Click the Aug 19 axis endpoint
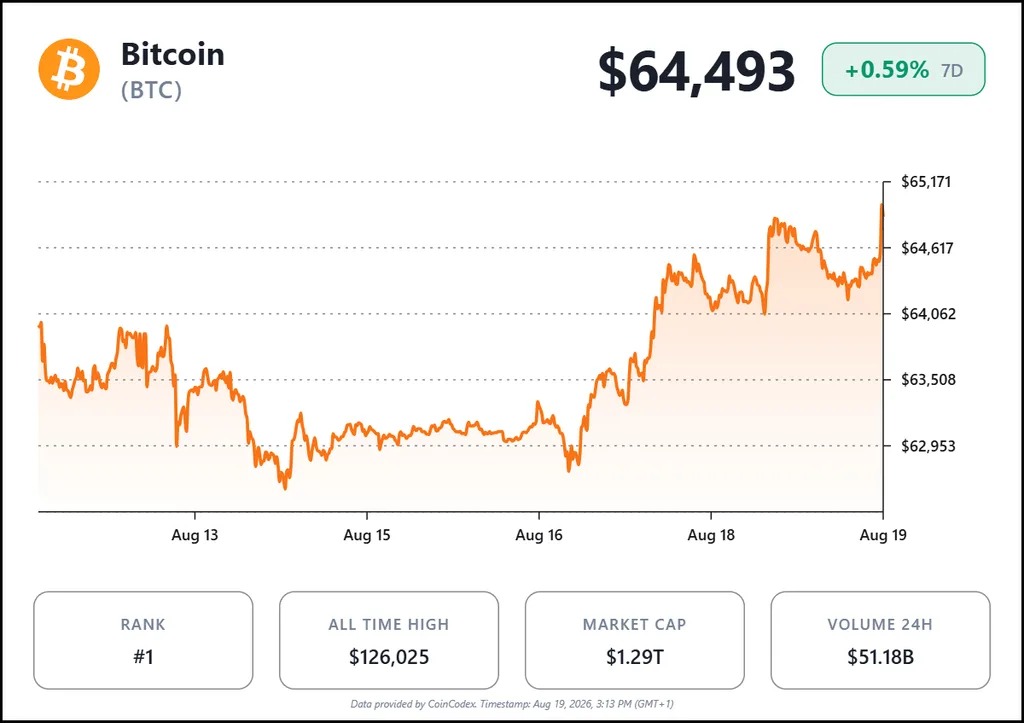Viewport: 1024px width, 723px height. (883, 535)
